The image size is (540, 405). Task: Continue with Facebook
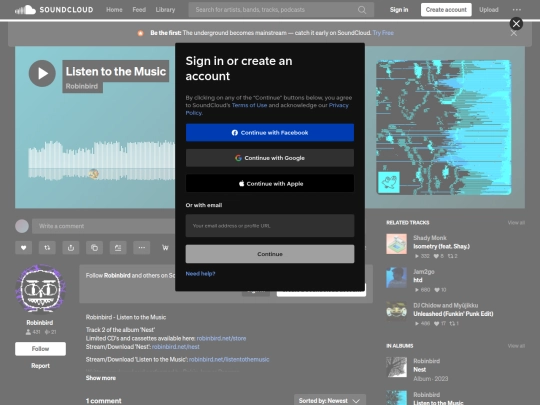(x=270, y=133)
